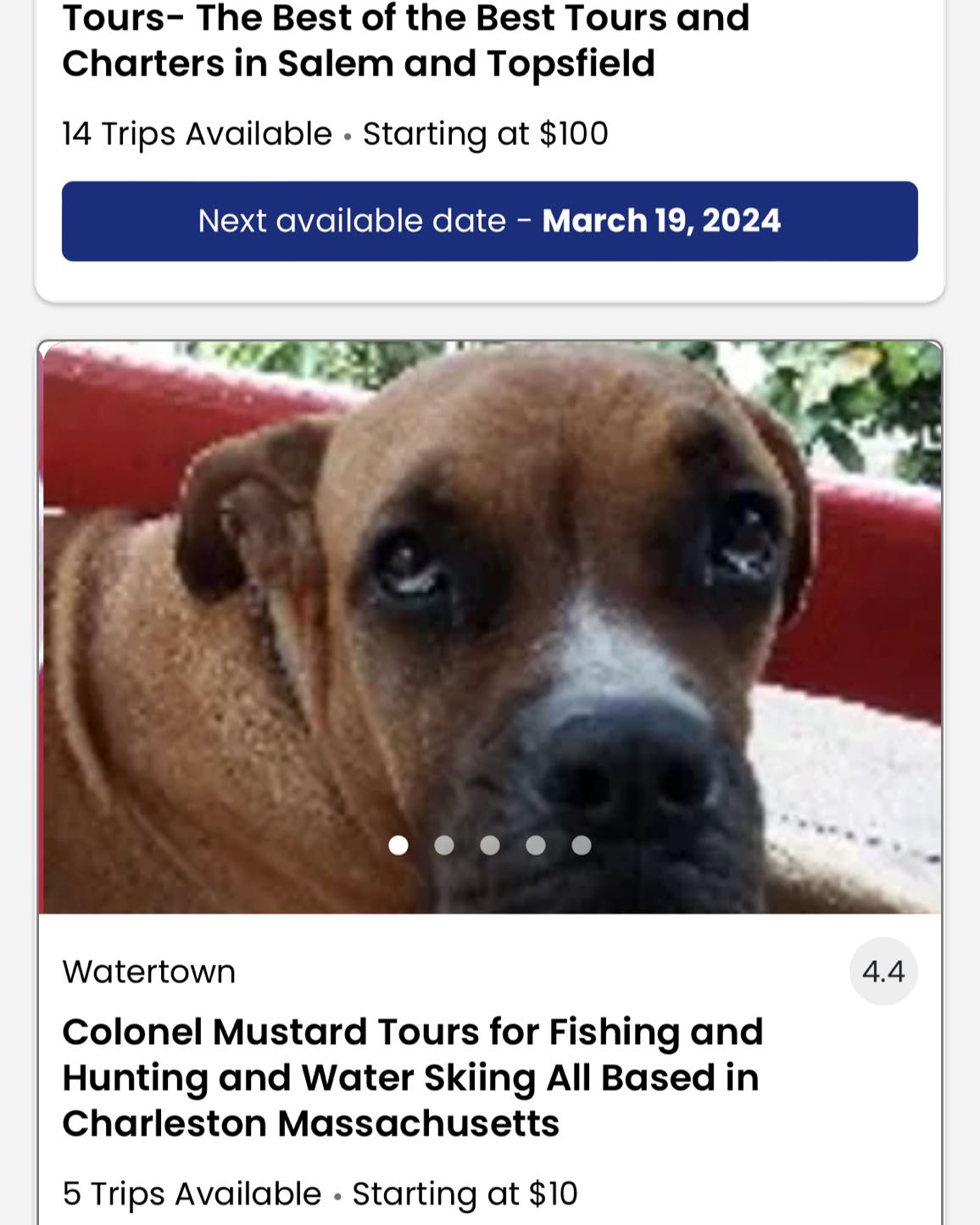
Task: Click the Watertown location label
Action: [x=149, y=972]
